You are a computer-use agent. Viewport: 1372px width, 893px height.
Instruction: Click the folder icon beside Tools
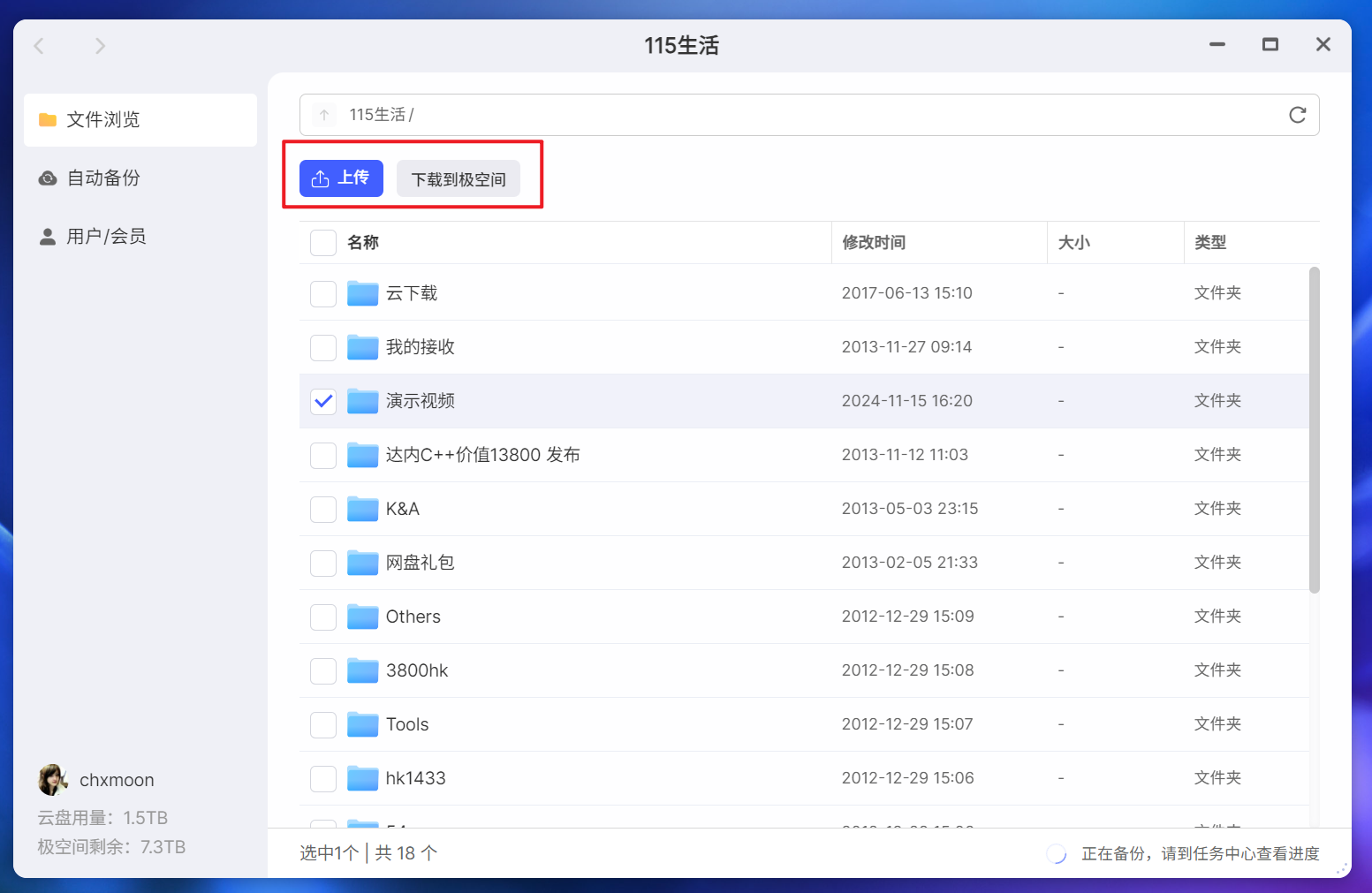(x=362, y=724)
